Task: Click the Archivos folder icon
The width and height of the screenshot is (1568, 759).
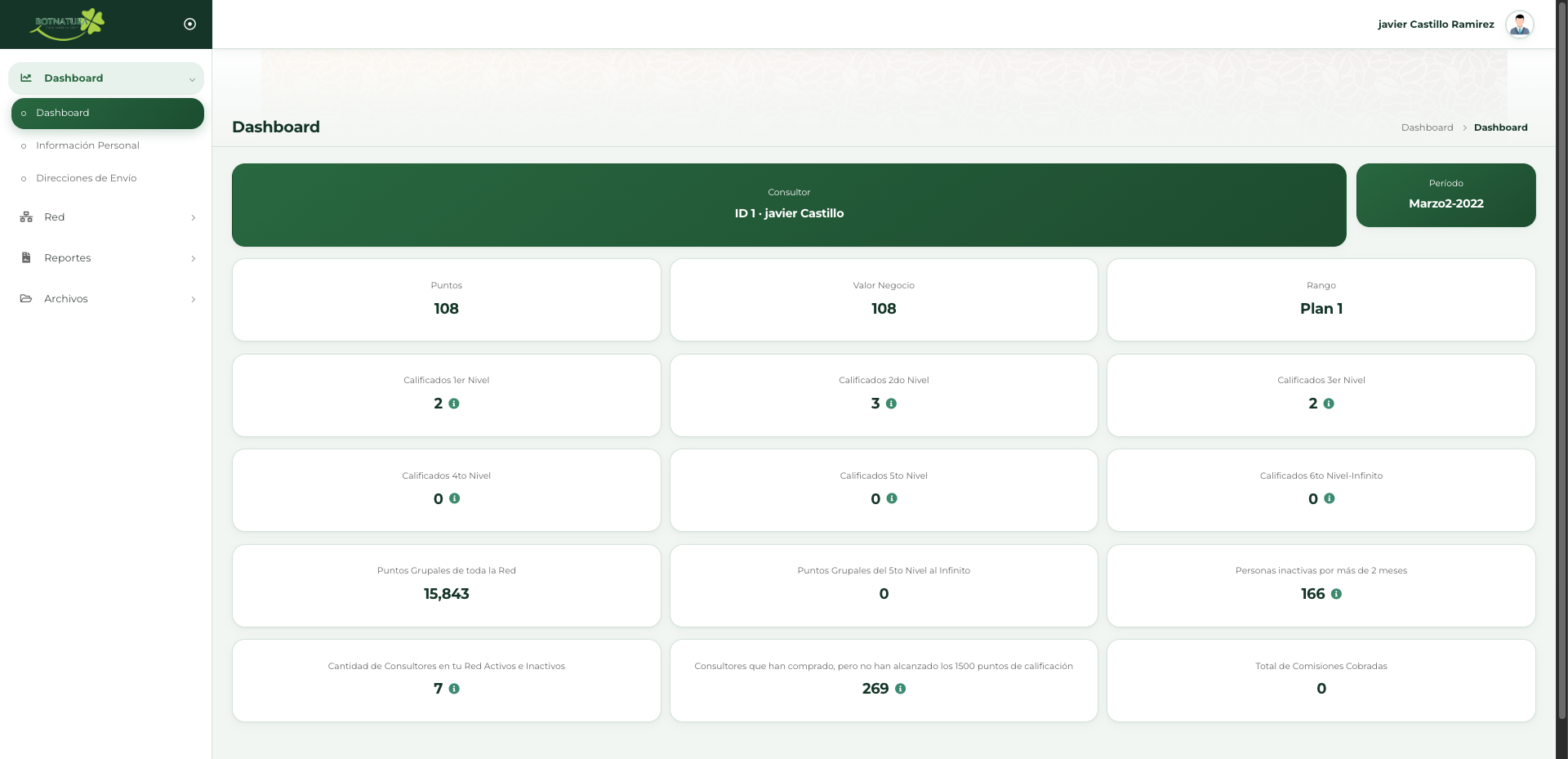Action: (26, 299)
